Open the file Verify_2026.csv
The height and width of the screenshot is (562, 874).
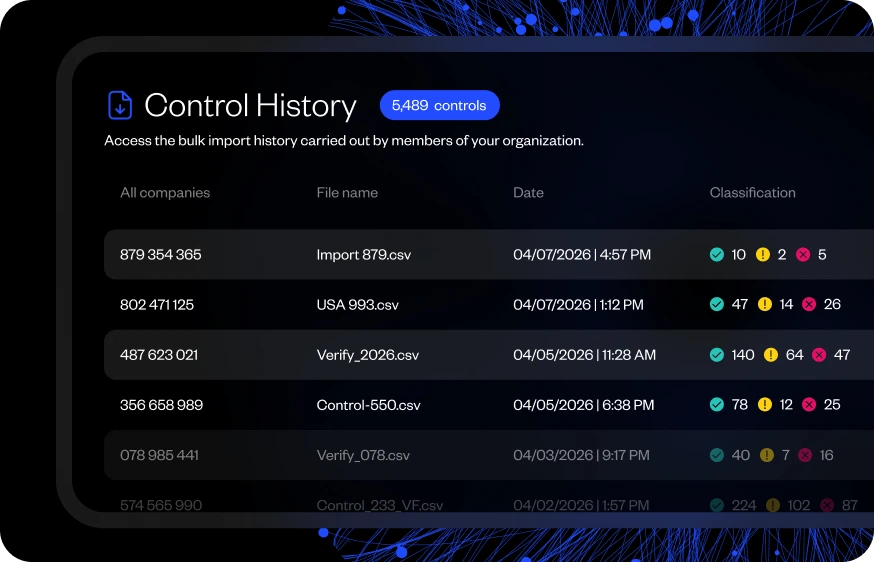coord(367,355)
